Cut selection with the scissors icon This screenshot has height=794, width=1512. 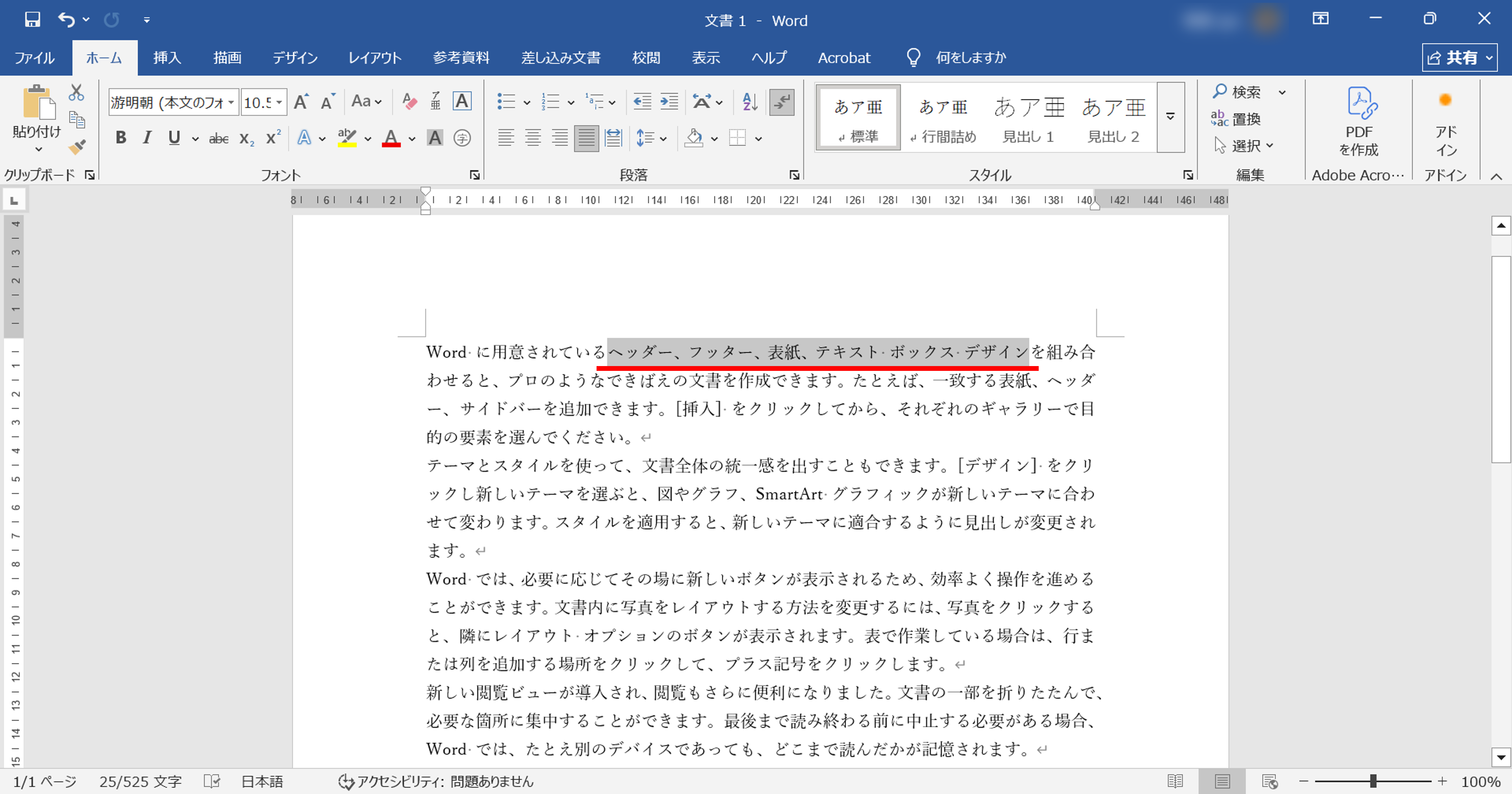point(76,93)
